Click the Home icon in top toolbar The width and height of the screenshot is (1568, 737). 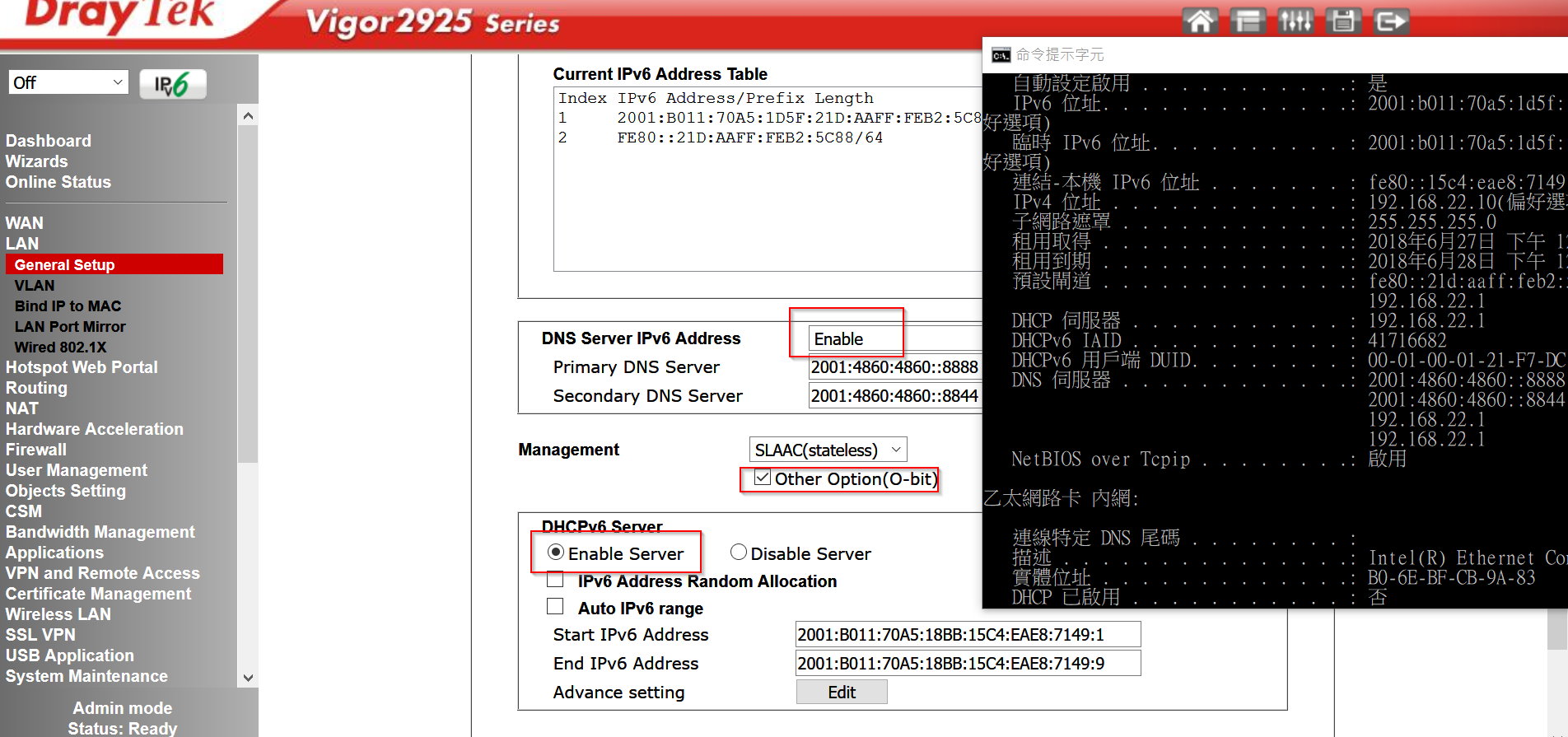pos(1200,21)
